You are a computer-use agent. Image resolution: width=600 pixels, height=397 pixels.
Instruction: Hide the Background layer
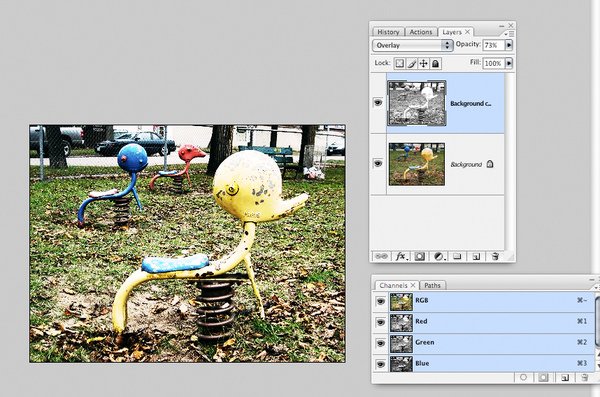coord(378,163)
